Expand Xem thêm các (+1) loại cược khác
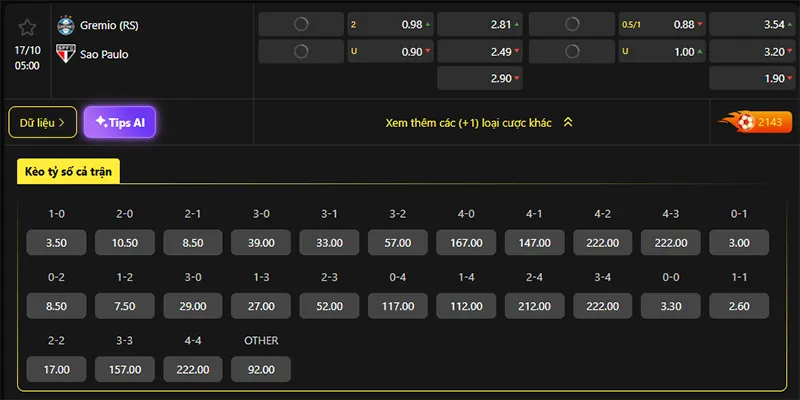The image size is (800, 400). tap(470, 122)
